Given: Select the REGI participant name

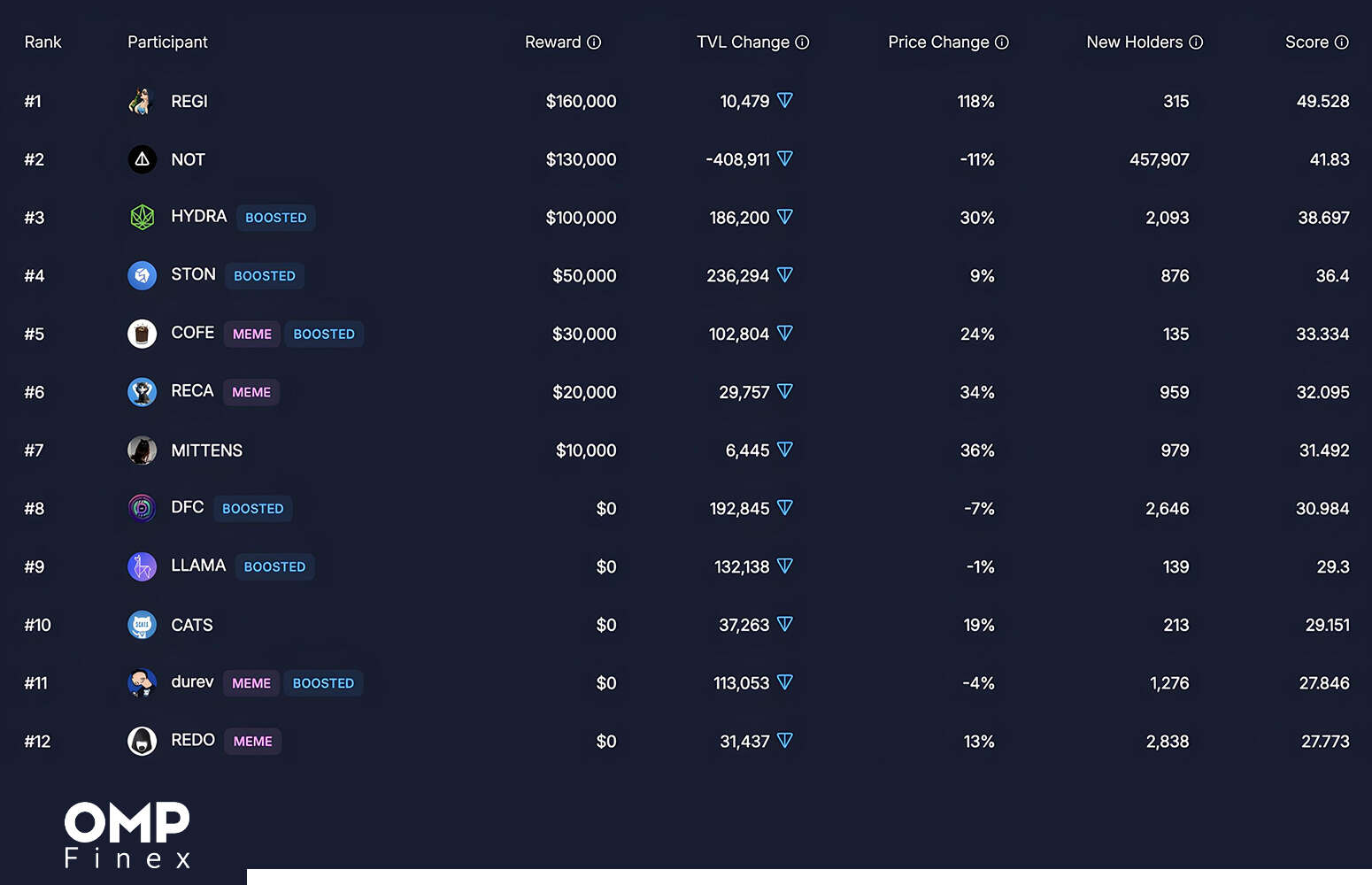Looking at the screenshot, I should (x=189, y=102).
